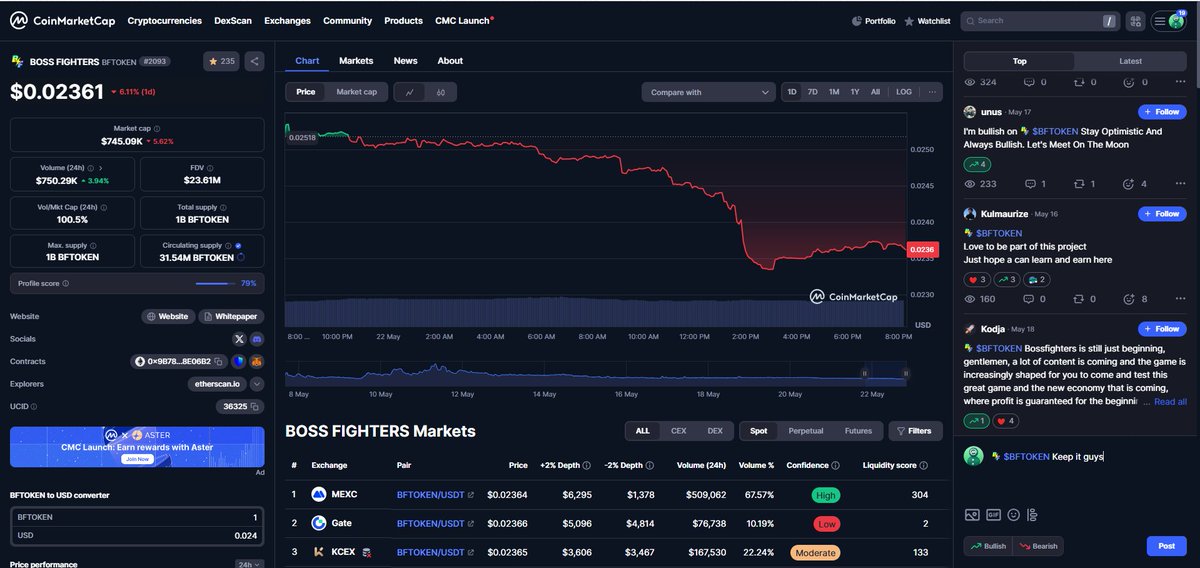Image resolution: width=1200 pixels, height=568 pixels.
Task: Open the Discord social icon
Action: pos(256,339)
